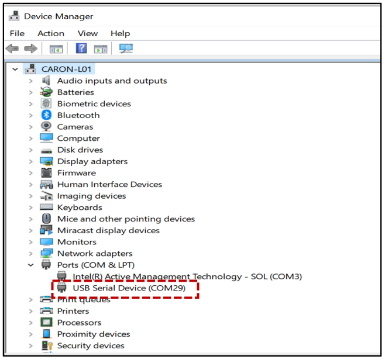Click the Computer monitor icon
This screenshot has height=360, width=385.
click(x=46, y=138)
